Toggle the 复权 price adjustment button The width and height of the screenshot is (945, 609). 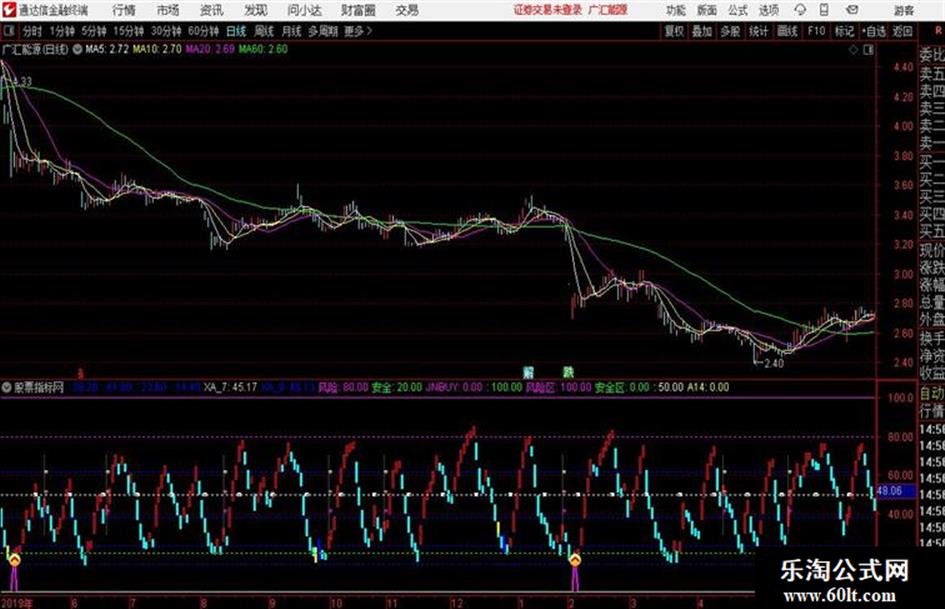pos(675,31)
